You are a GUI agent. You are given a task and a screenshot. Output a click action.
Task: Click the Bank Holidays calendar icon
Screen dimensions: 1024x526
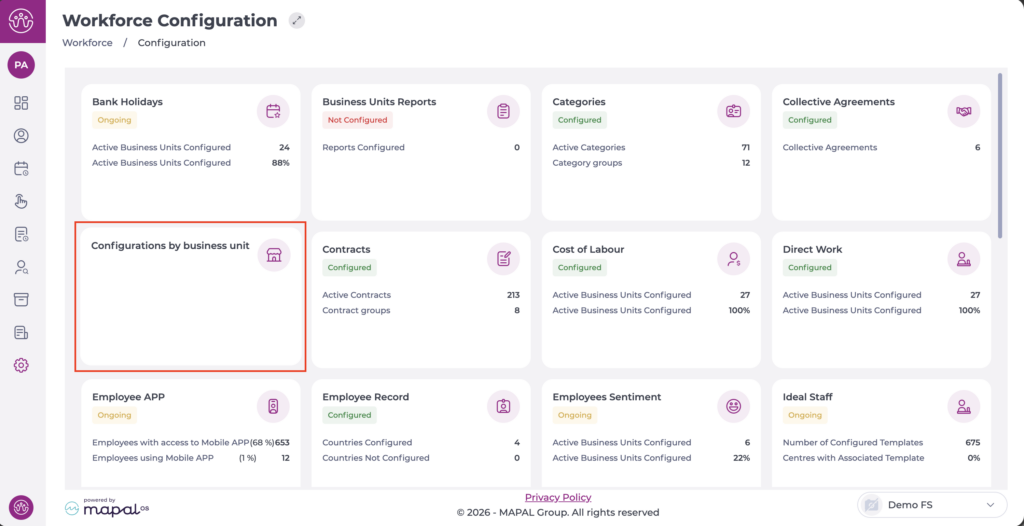click(x=273, y=111)
